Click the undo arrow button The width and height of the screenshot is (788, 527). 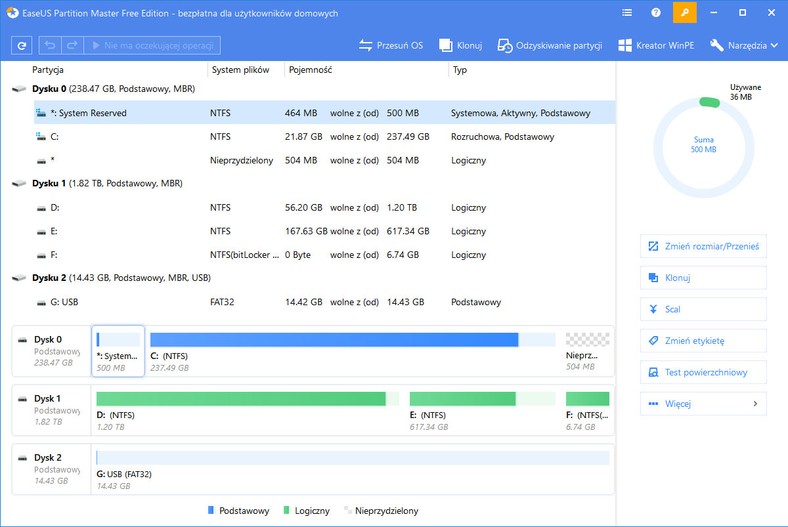[50, 46]
